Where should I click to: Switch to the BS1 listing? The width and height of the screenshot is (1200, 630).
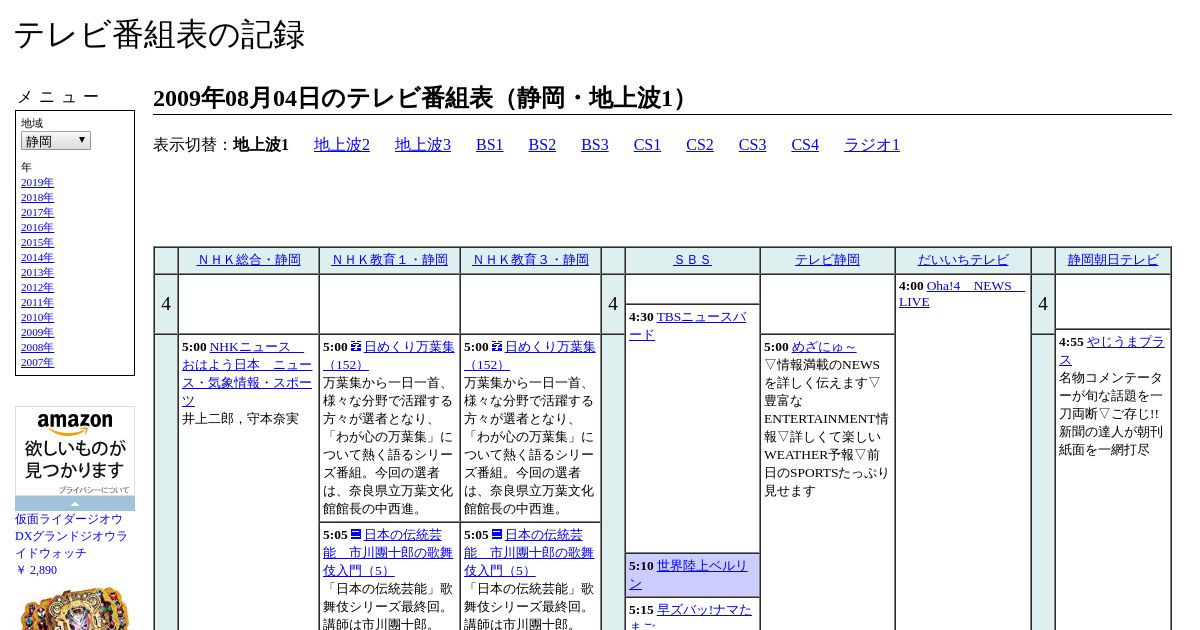pyautogui.click(x=490, y=145)
